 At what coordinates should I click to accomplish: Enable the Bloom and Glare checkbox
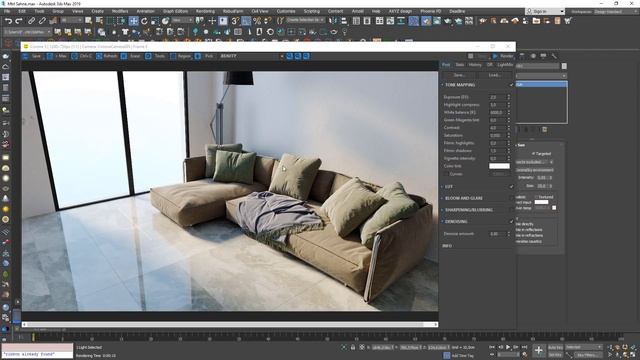click(511, 198)
